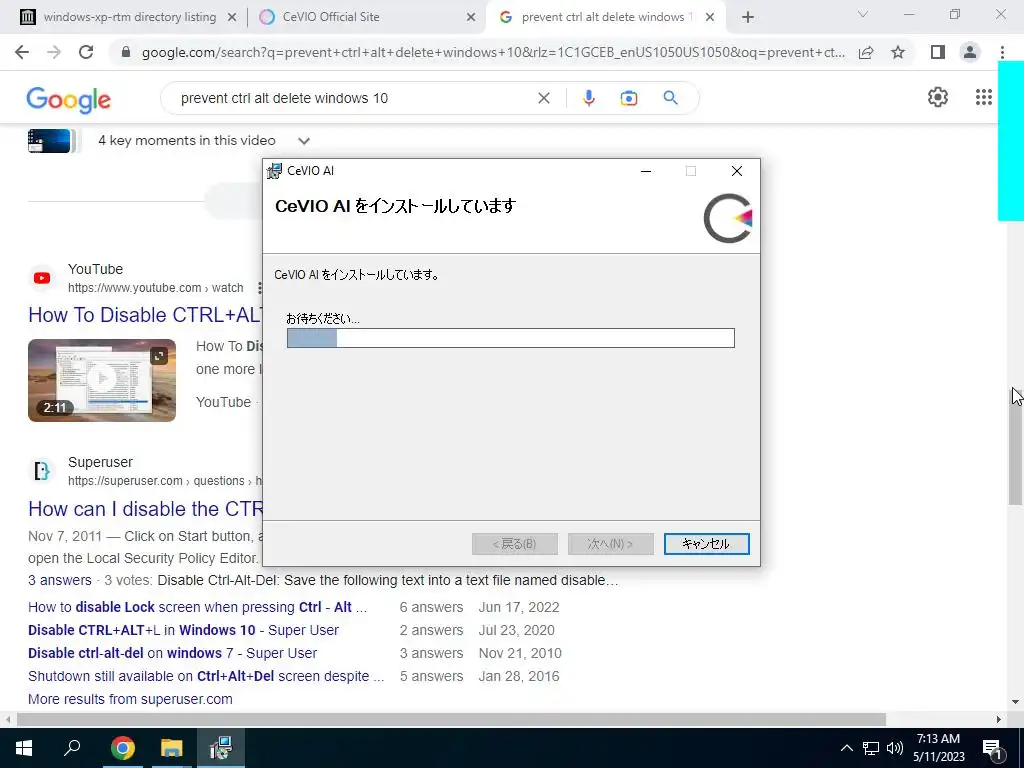
Task: Expand 4 key moments in this video
Action: [304, 140]
